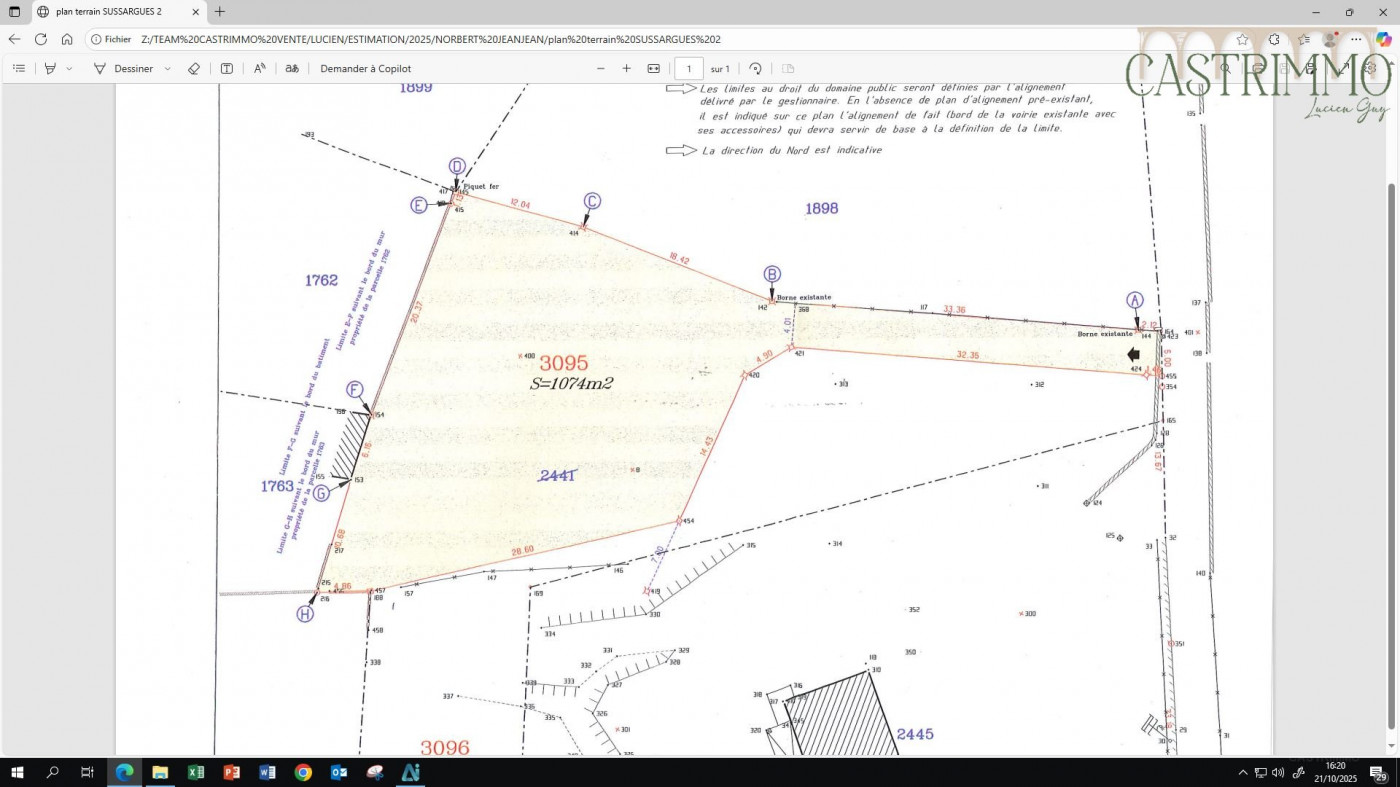Switch to the plan terrain SUSSARGUES 2 tab
Viewport: 1400px width, 787px height.
[x=110, y=11]
